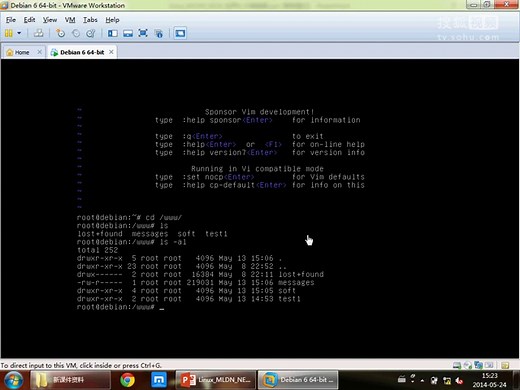Click the Windows Start button
Screen dimensions: 520x390
coord(13,380)
